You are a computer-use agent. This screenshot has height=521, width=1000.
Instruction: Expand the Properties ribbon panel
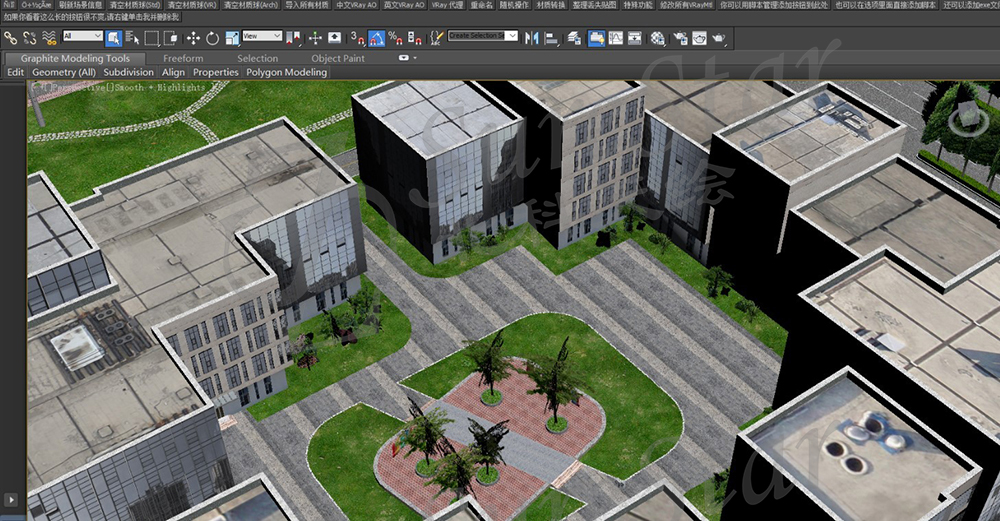click(x=216, y=73)
